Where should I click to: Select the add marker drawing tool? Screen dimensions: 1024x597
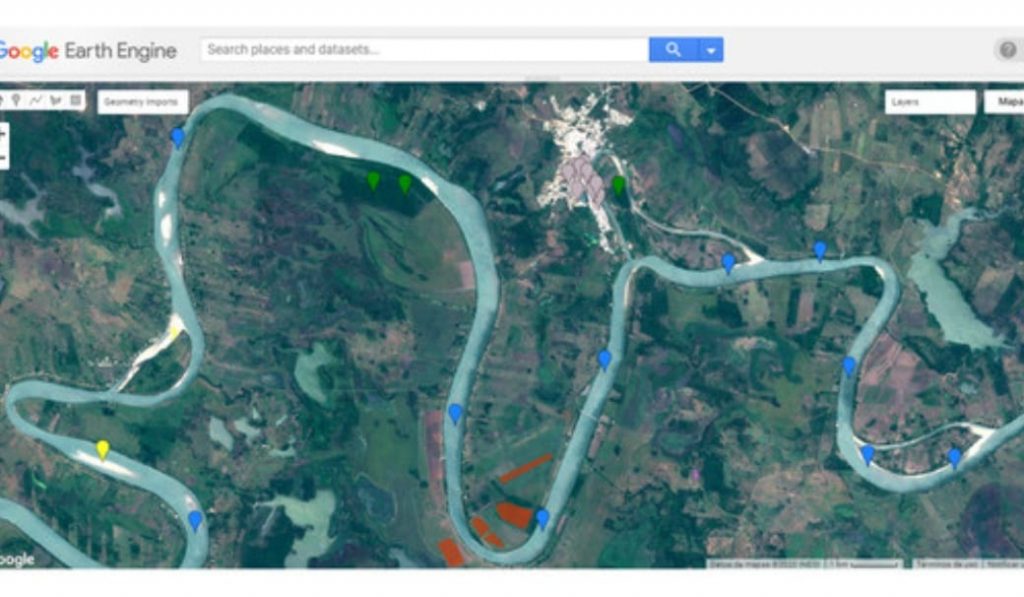pyautogui.click(x=16, y=101)
